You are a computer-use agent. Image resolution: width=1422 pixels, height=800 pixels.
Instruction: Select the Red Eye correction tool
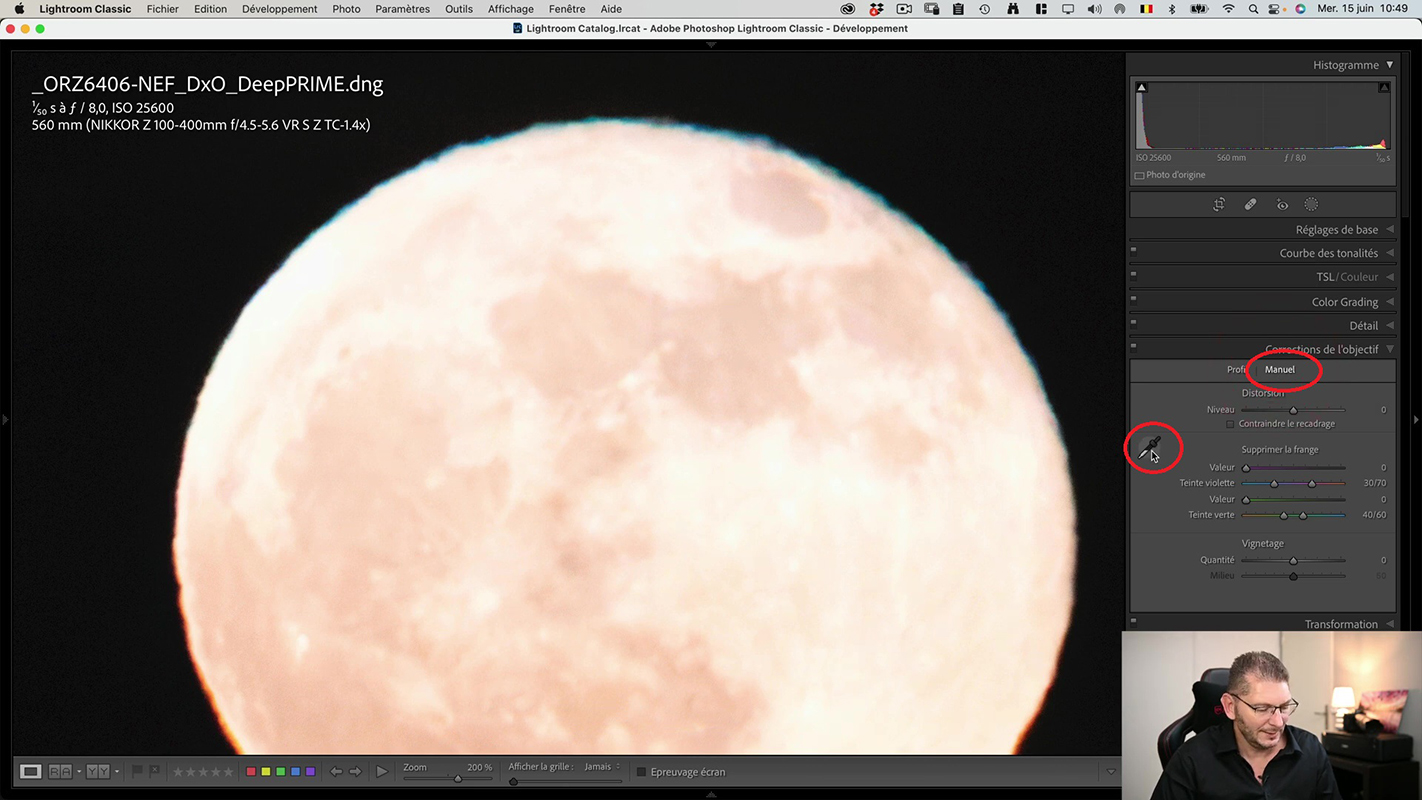point(1282,204)
